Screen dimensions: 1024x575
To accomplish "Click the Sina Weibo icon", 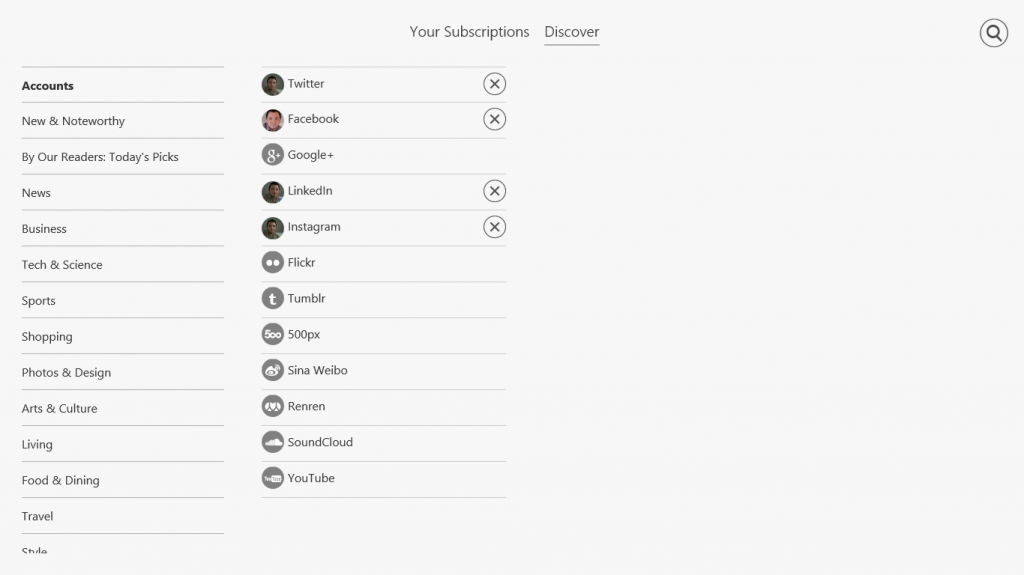I will [x=272, y=371].
